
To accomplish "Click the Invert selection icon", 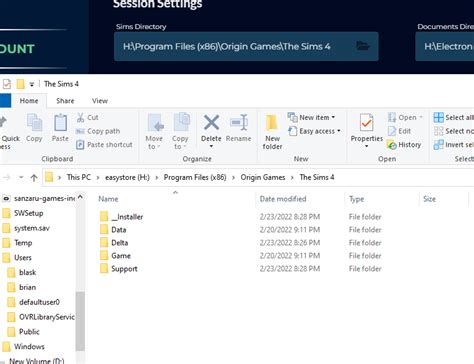I will click(x=438, y=145).
